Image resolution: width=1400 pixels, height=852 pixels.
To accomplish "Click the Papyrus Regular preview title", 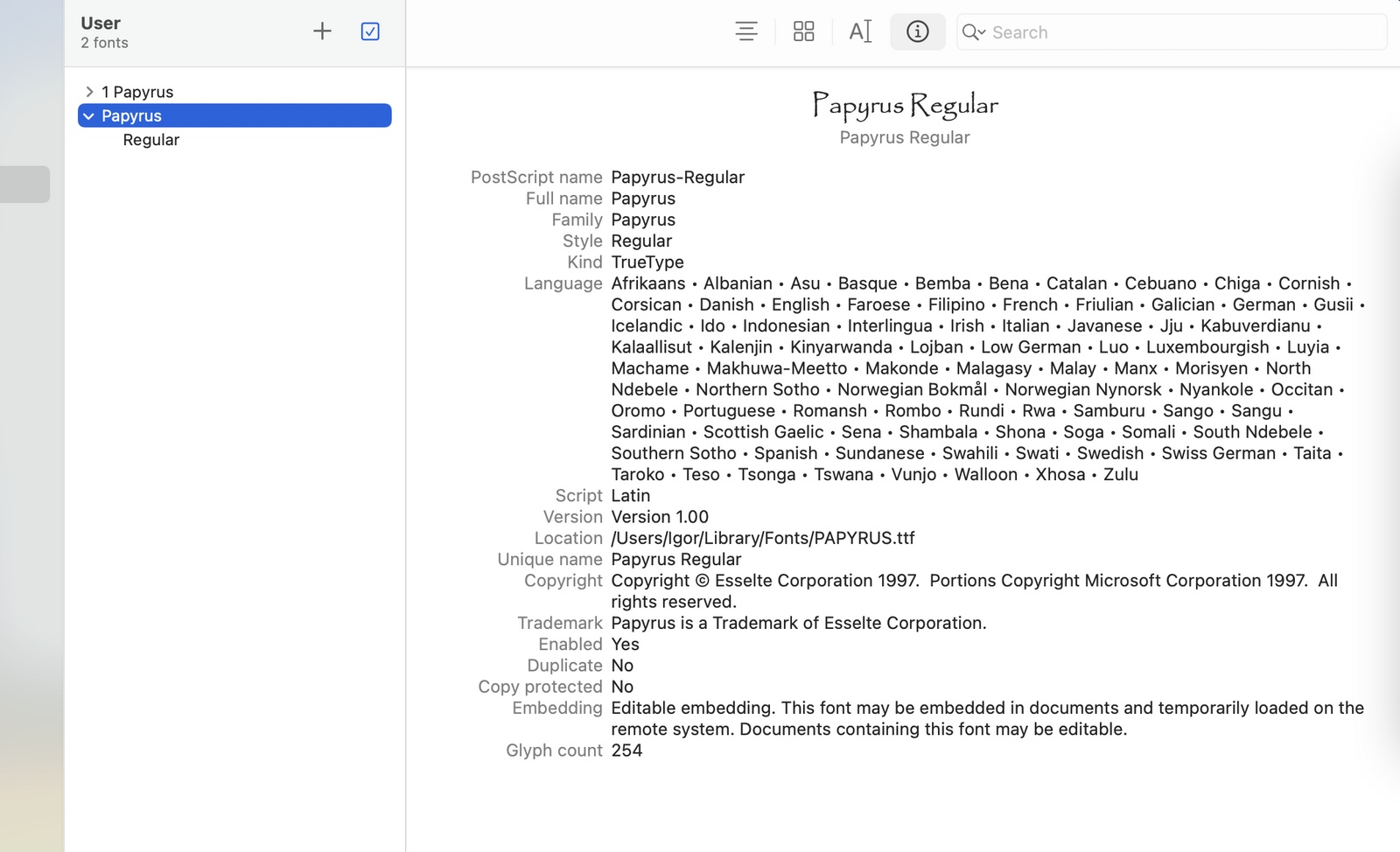I will [905, 105].
